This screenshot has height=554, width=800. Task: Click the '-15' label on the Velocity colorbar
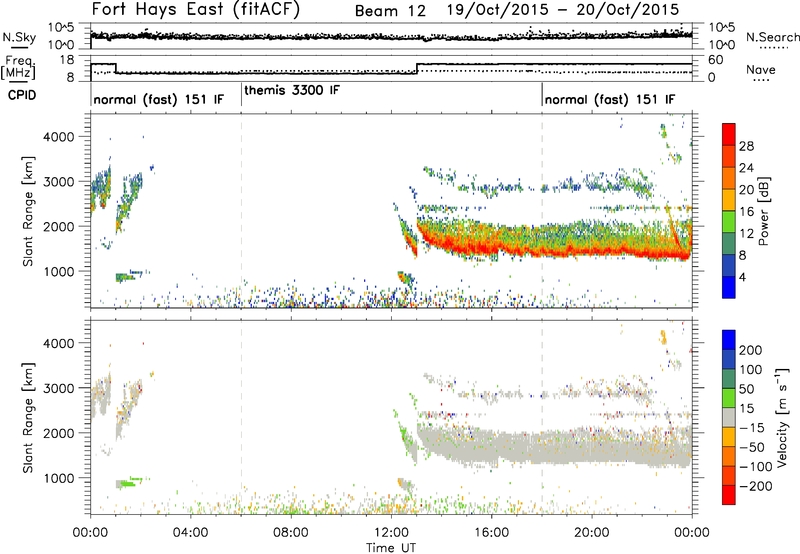pyautogui.click(x=752, y=428)
